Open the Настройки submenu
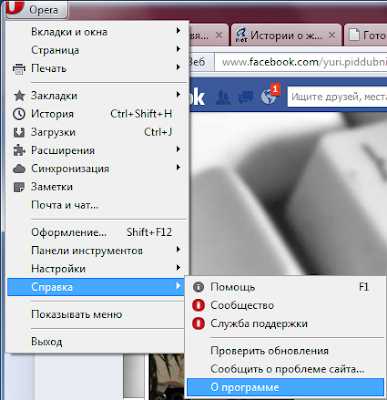Viewport: 387px width, 400px height. click(x=97, y=269)
